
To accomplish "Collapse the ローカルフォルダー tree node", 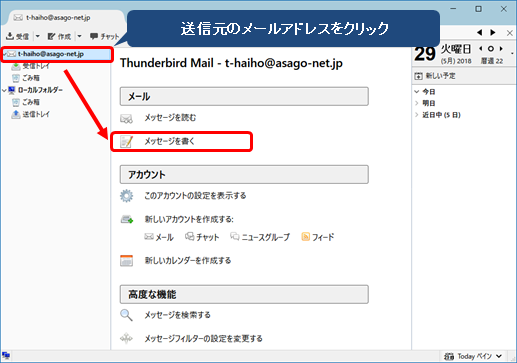I will pyautogui.click(x=4, y=90).
